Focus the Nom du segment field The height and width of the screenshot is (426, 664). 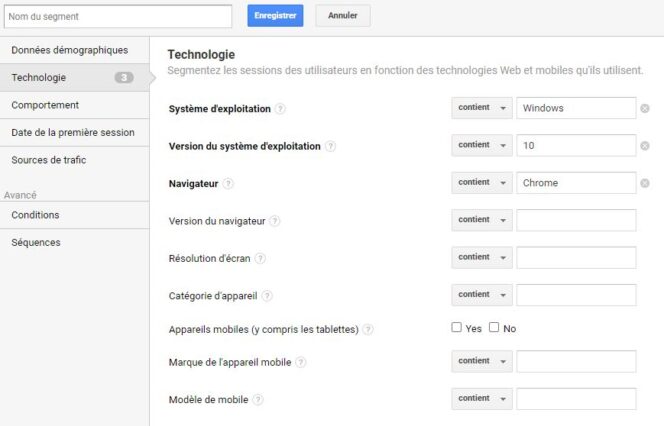click(118, 17)
